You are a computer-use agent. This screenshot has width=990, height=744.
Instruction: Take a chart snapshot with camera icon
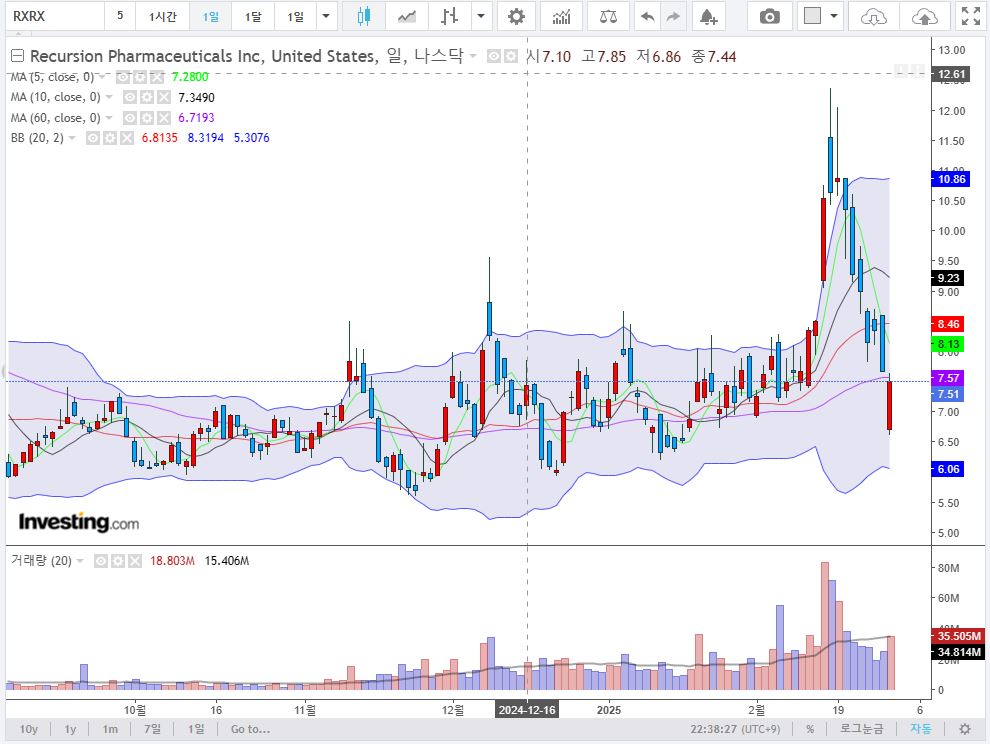(769, 16)
